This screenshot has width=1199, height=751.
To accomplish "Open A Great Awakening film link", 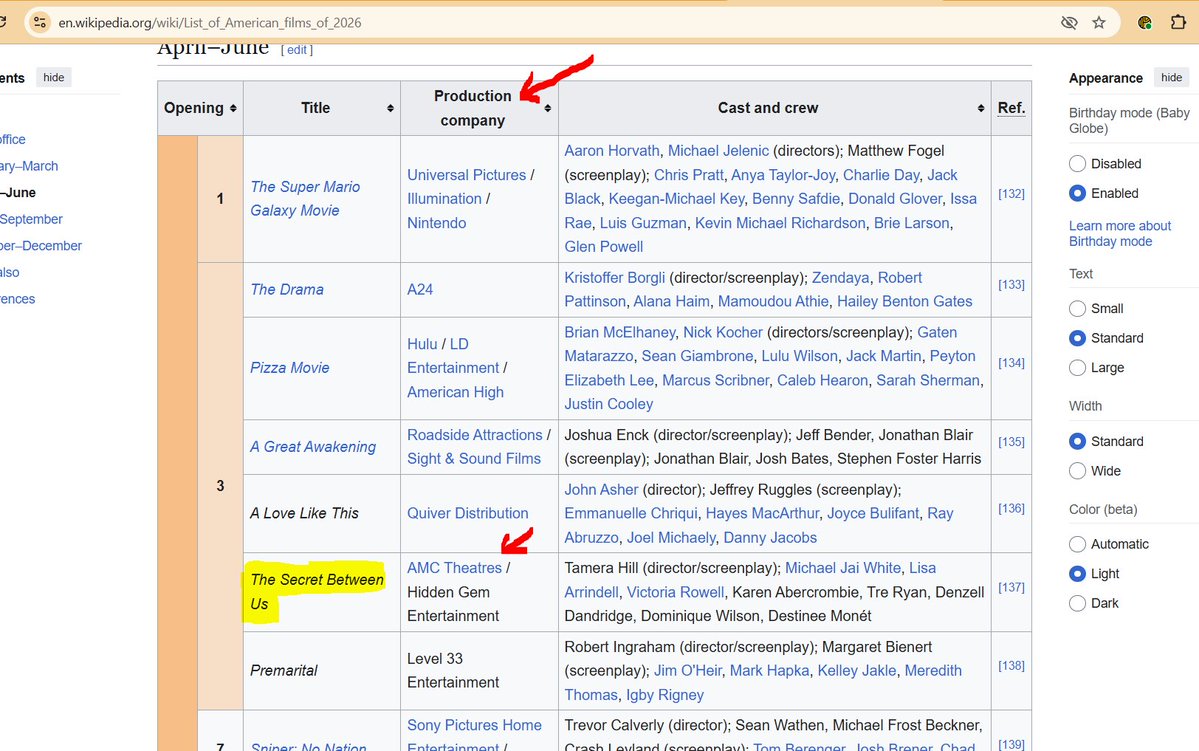I will [313, 447].
